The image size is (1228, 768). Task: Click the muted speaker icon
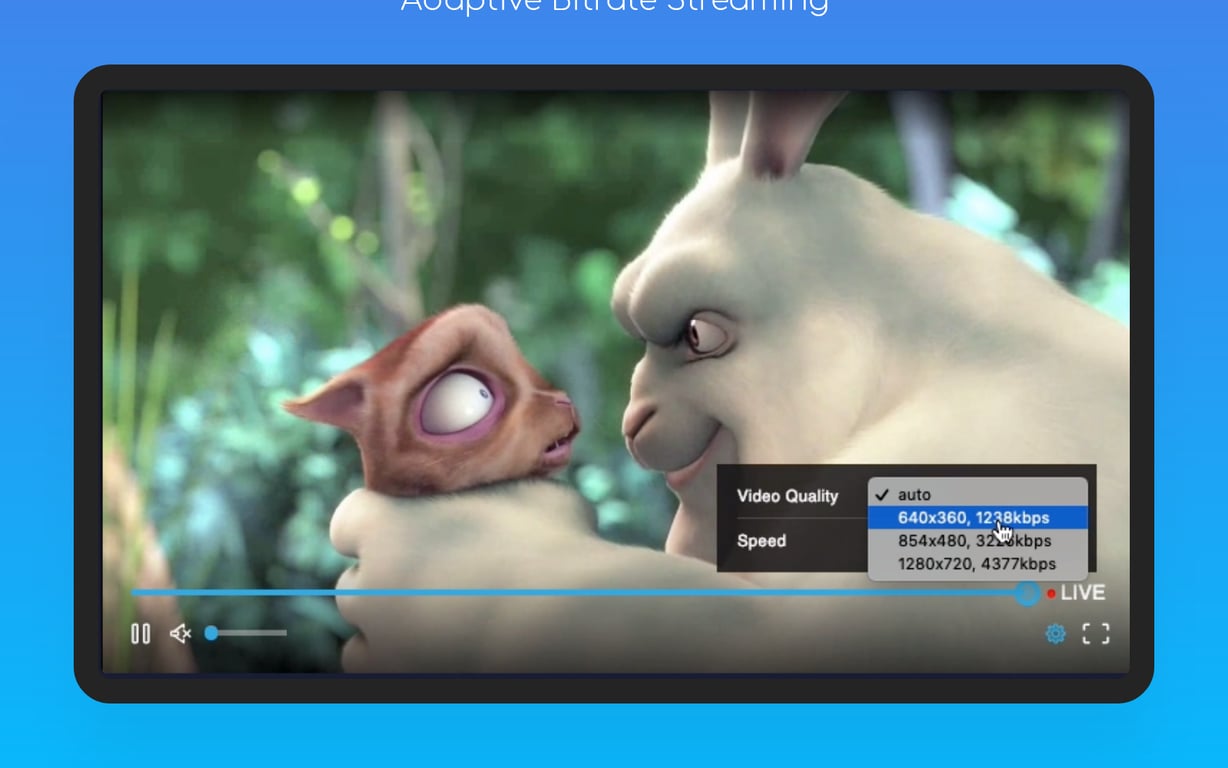coord(180,633)
